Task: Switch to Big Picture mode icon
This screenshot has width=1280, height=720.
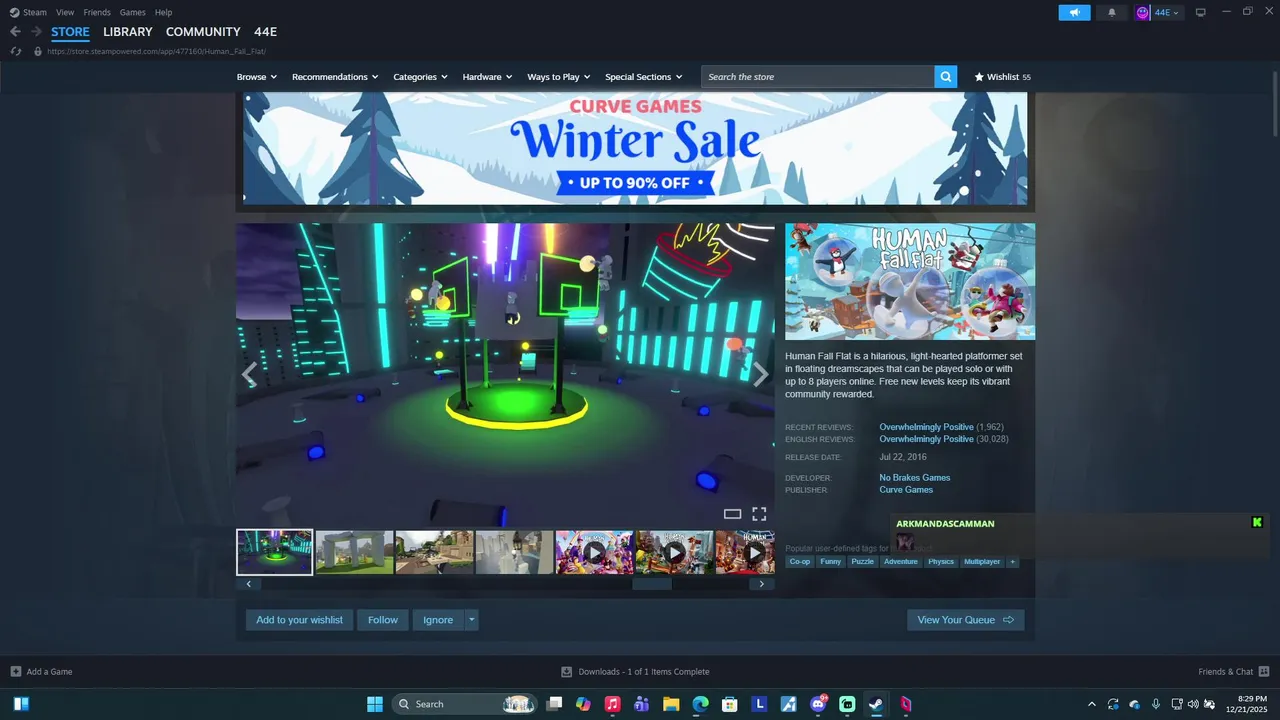Action: pos(1201,13)
